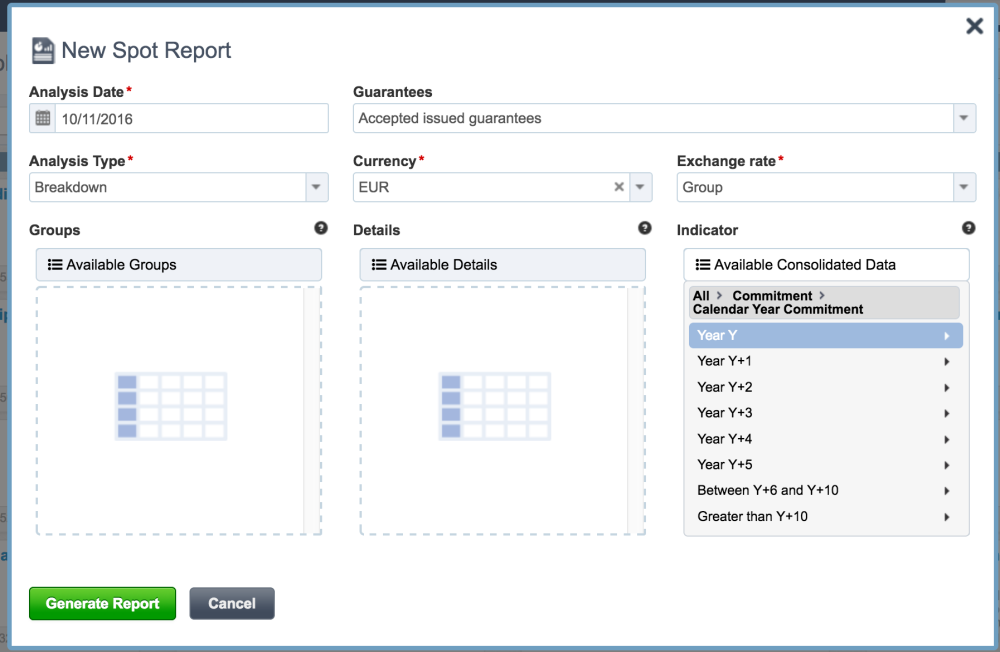Click the calendar icon beside Analysis Date
Screen dimensions: 1000x652
click(x=43, y=119)
